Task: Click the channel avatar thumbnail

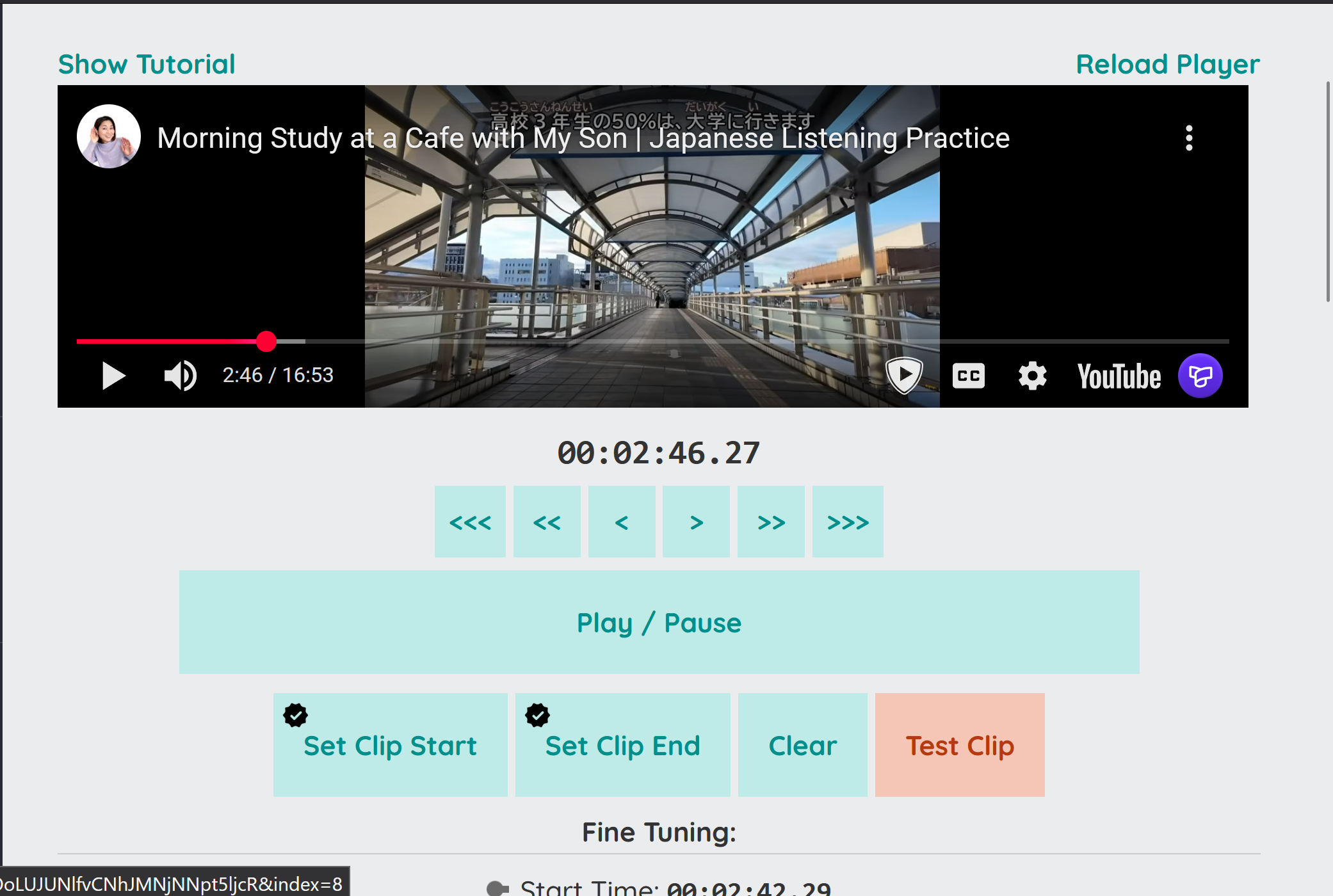Action: (109, 137)
